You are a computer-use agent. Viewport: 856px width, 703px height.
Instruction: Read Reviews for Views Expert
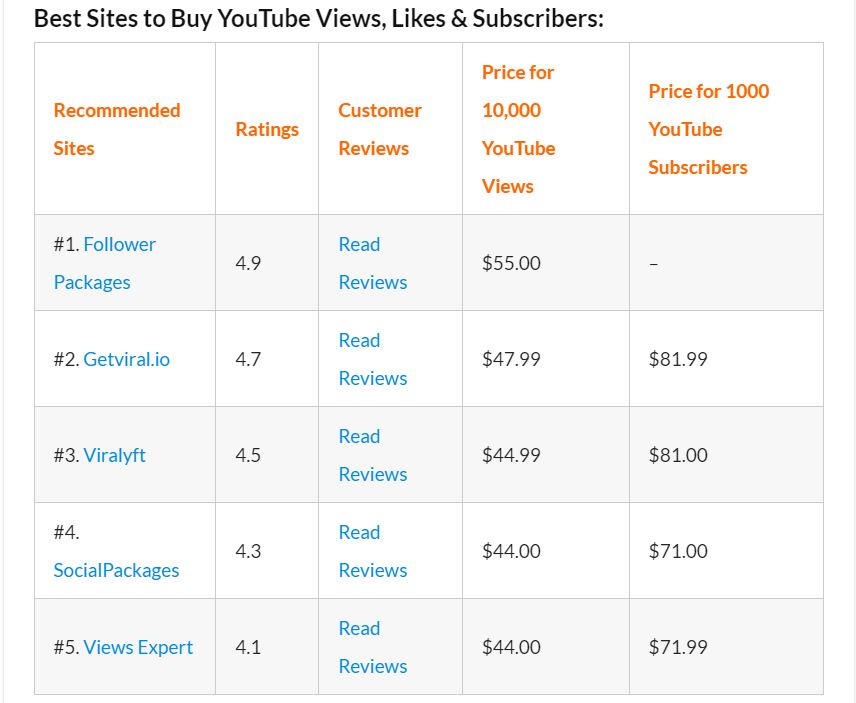[372, 647]
